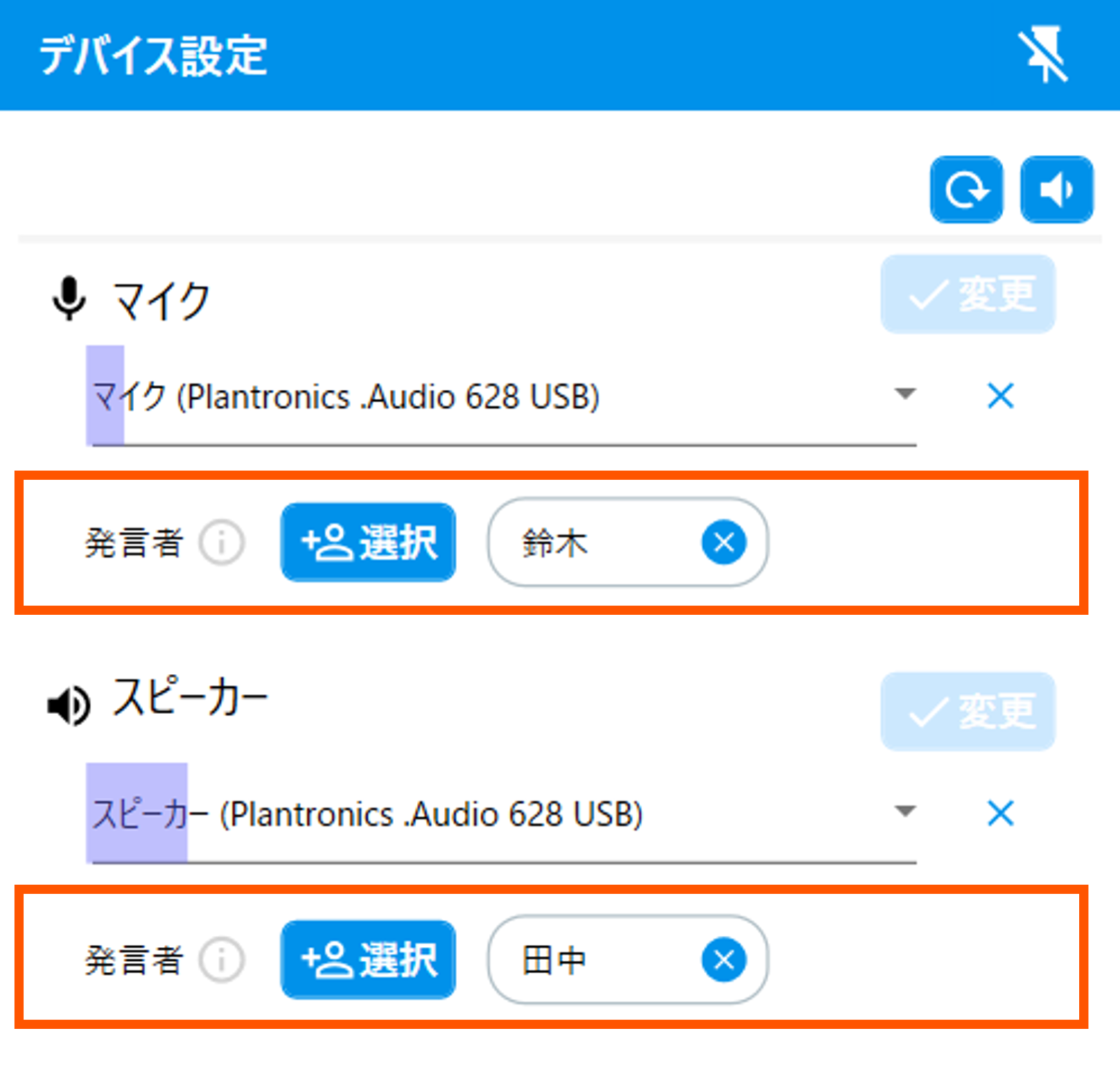Remove the 田中 speaker chip
This screenshot has height=1090, width=1120.
(x=723, y=959)
